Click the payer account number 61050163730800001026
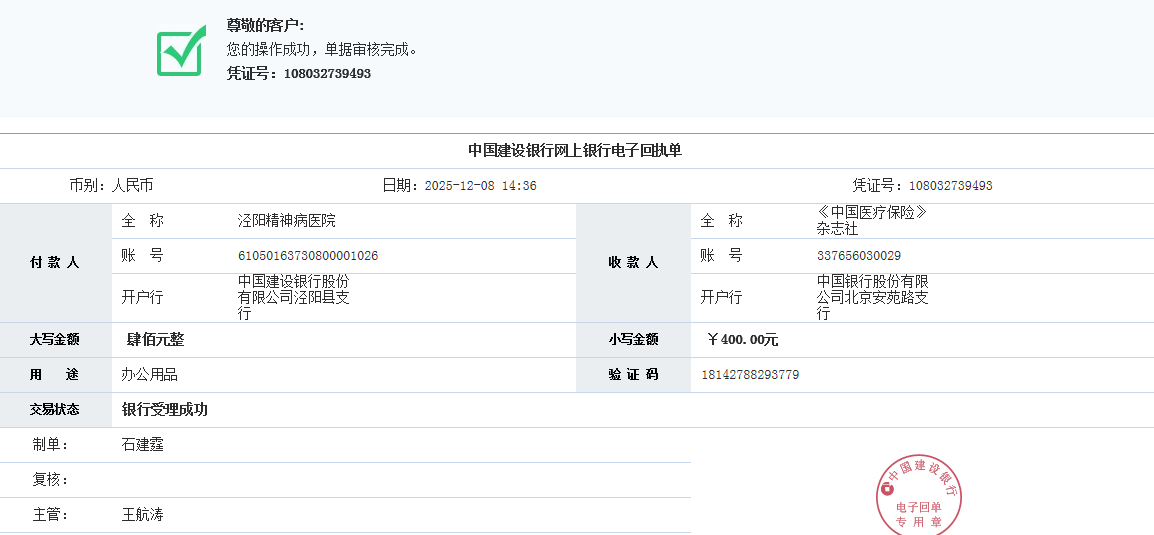The width and height of the screenshot is (1154, 535). 308,256
